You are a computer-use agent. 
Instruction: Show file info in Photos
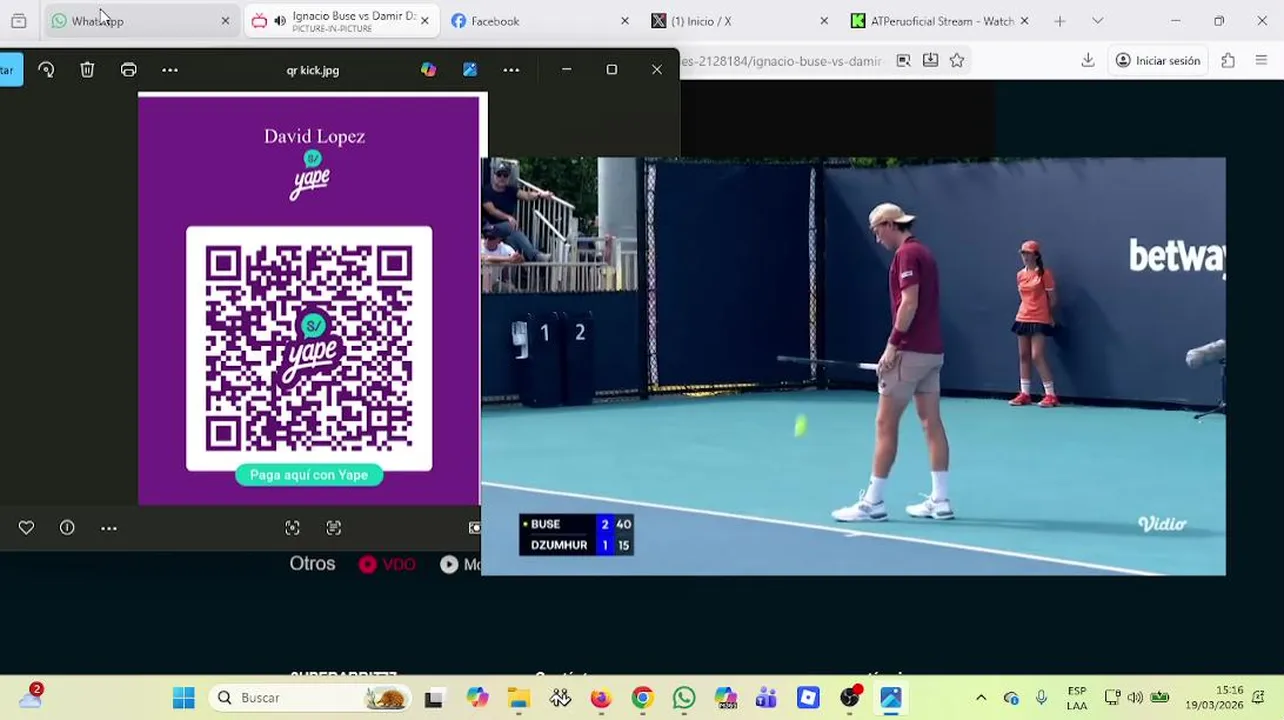coord(67,528)
